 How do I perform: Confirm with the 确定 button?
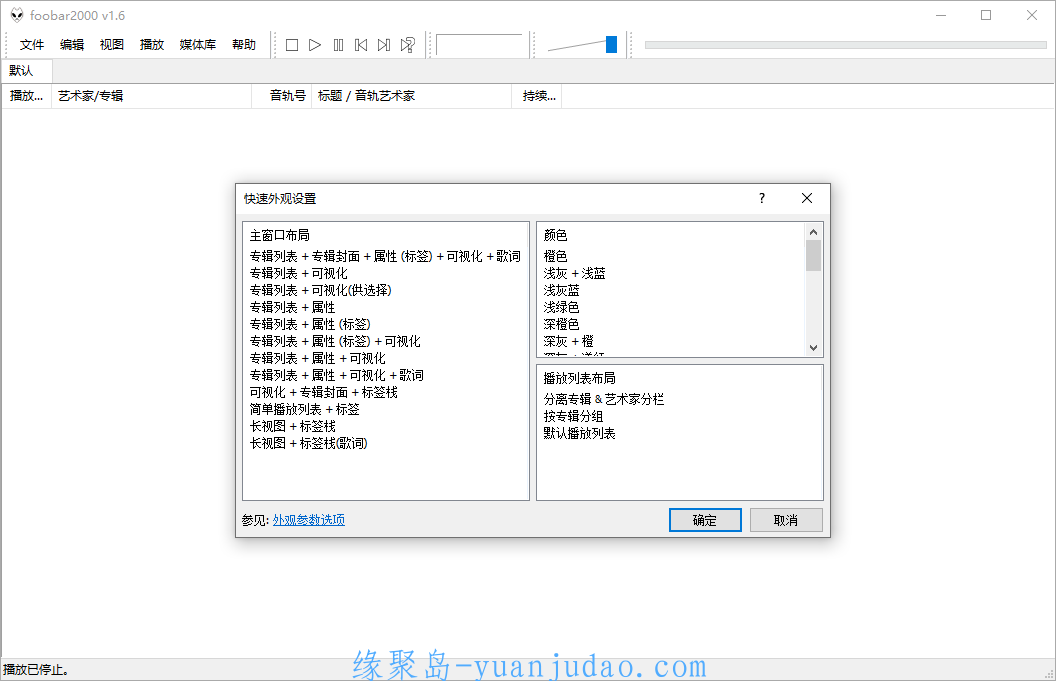[x=705, y=520]
